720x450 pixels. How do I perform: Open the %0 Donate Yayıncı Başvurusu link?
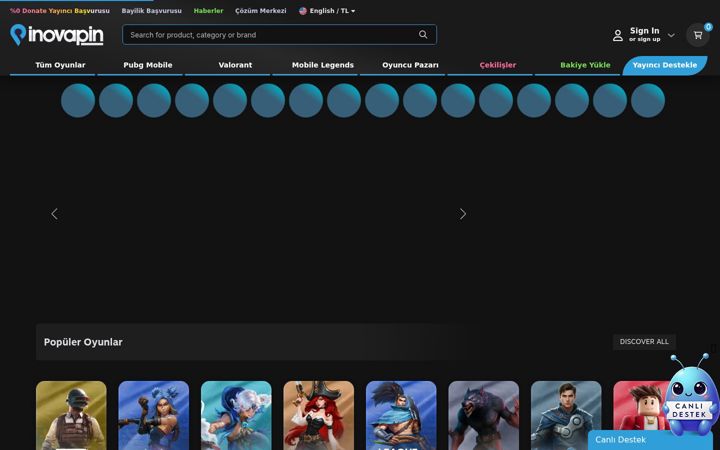60,11
